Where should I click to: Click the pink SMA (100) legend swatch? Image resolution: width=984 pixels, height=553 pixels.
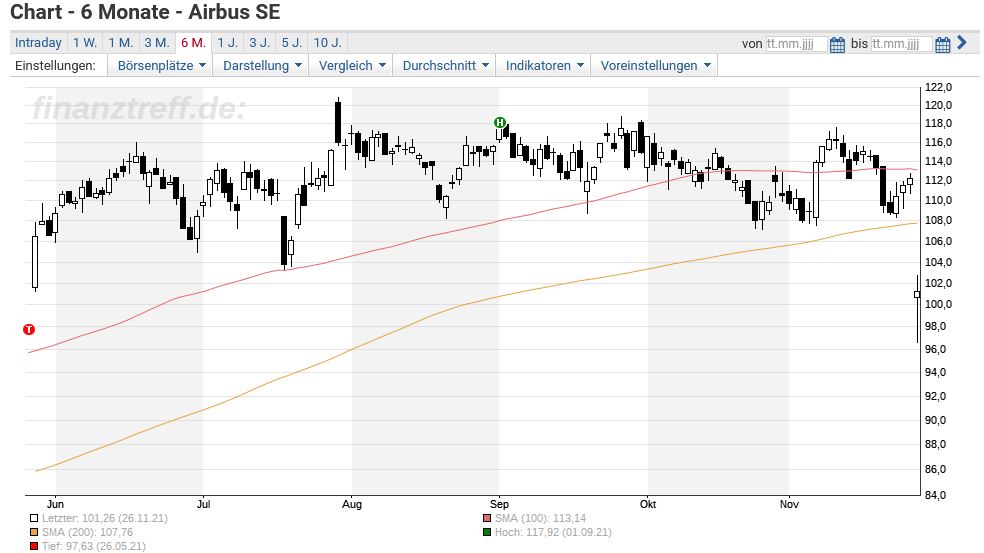487,519
